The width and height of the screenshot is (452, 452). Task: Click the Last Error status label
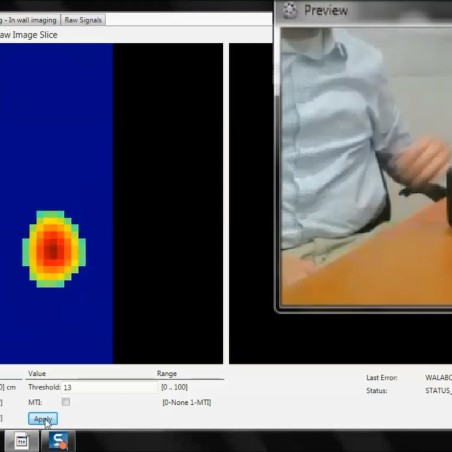(382, 378)
